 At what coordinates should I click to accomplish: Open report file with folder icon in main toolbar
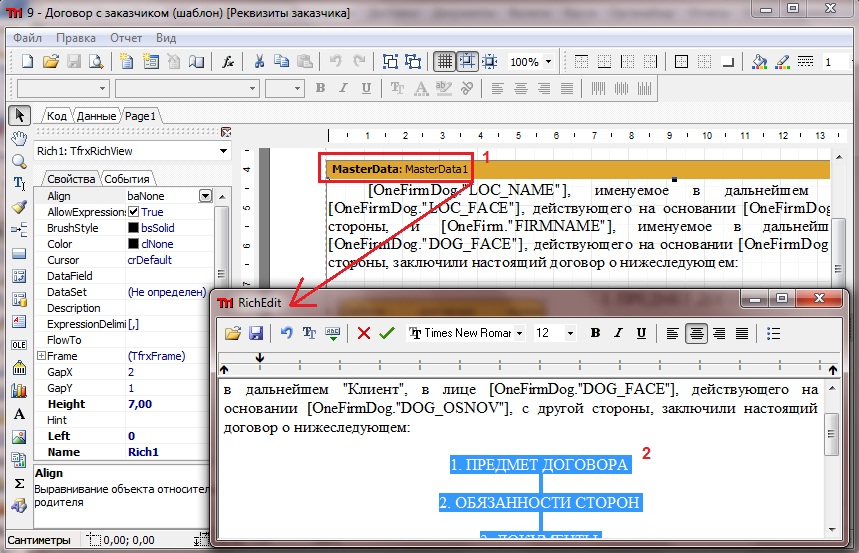coord(50,61)
